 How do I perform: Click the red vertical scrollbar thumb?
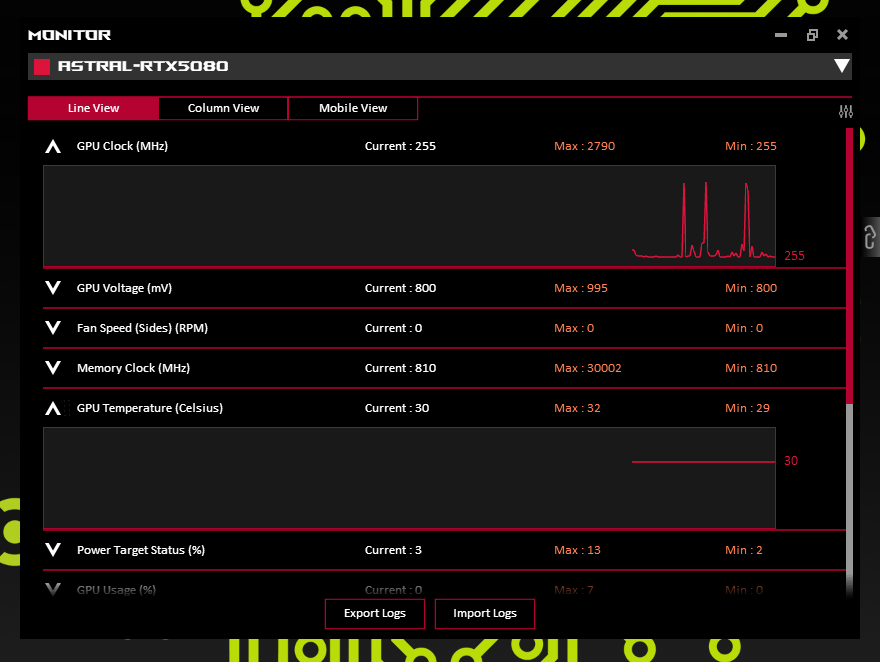click(x=849, y=266)
